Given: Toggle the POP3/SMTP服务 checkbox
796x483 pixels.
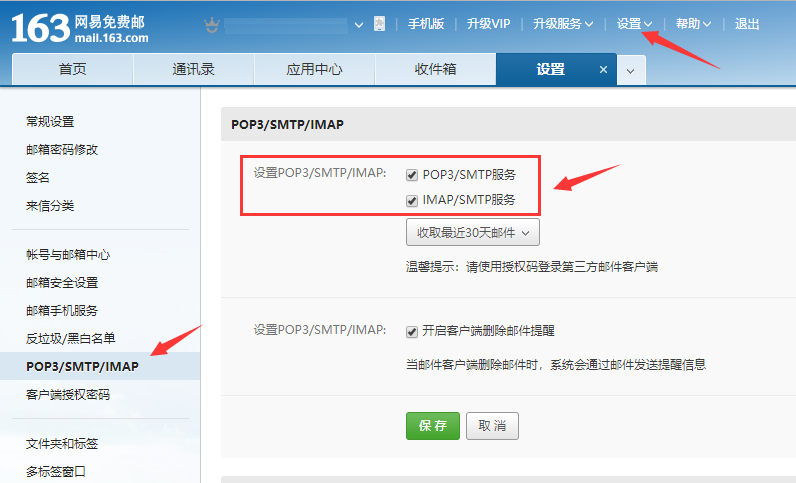Looking at the screenshot, I should [412, 174].
